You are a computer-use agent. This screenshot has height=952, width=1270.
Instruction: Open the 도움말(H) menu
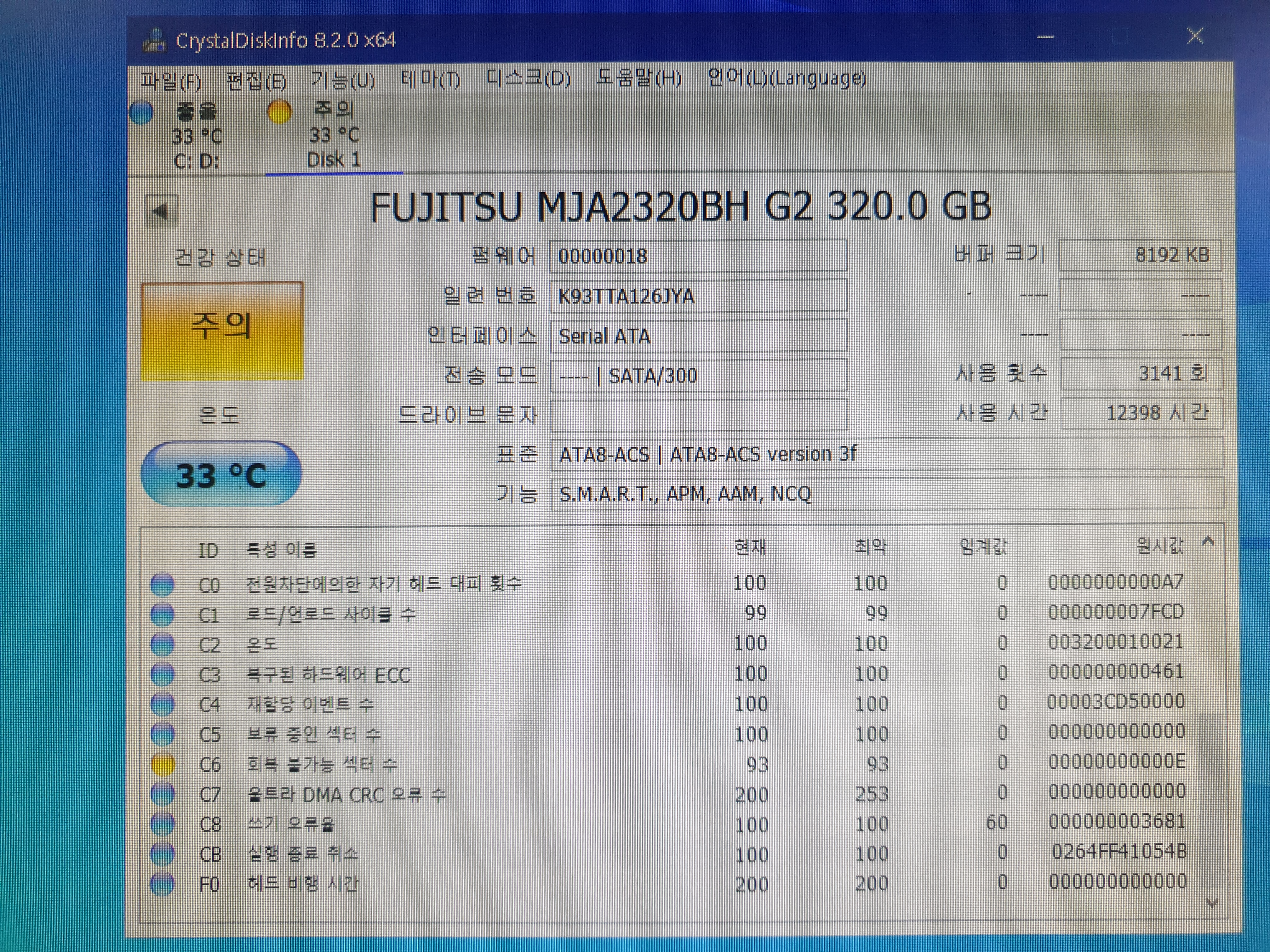coord(638,77)
